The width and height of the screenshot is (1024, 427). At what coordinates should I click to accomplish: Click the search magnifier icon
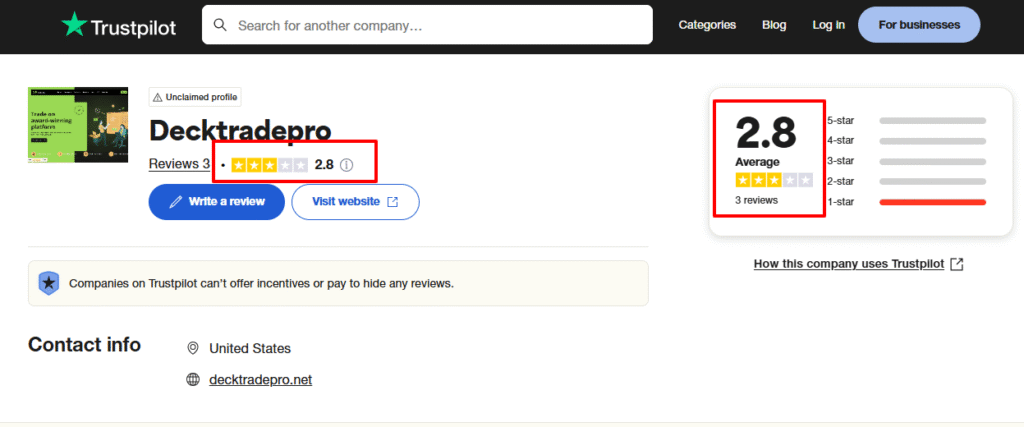221,25
